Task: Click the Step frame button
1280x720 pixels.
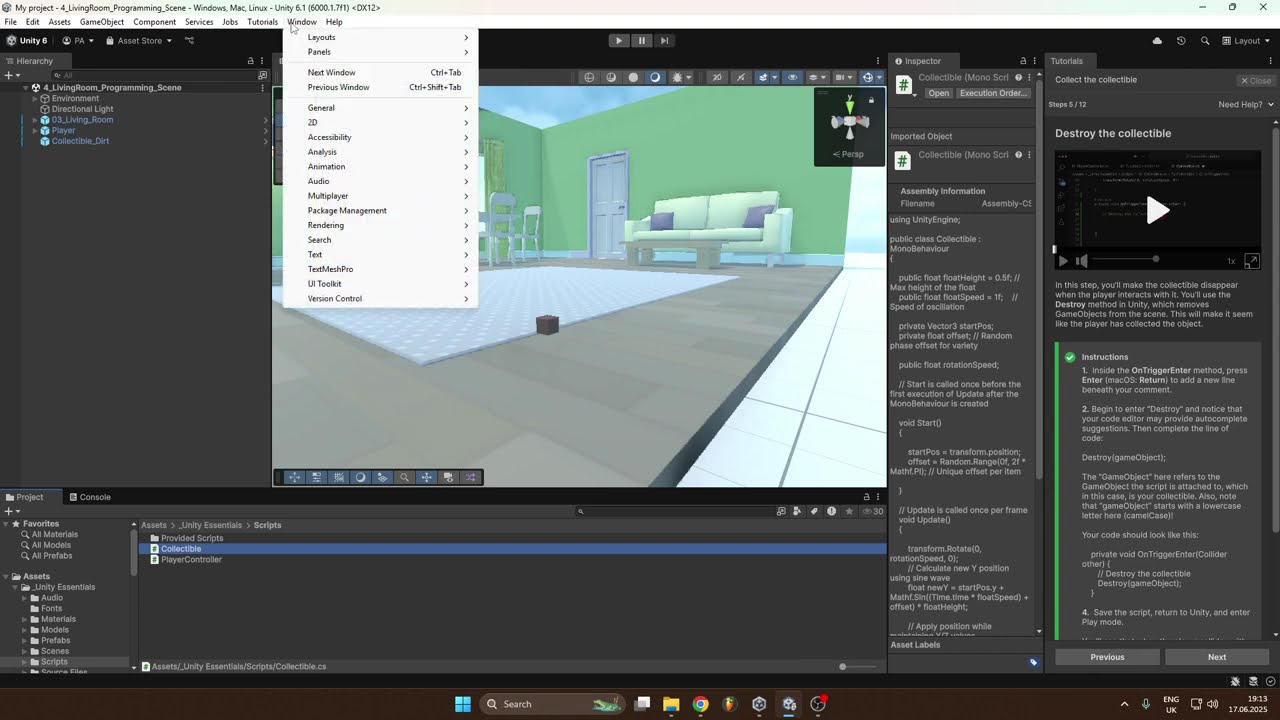Action: click(x=664, y=41)
